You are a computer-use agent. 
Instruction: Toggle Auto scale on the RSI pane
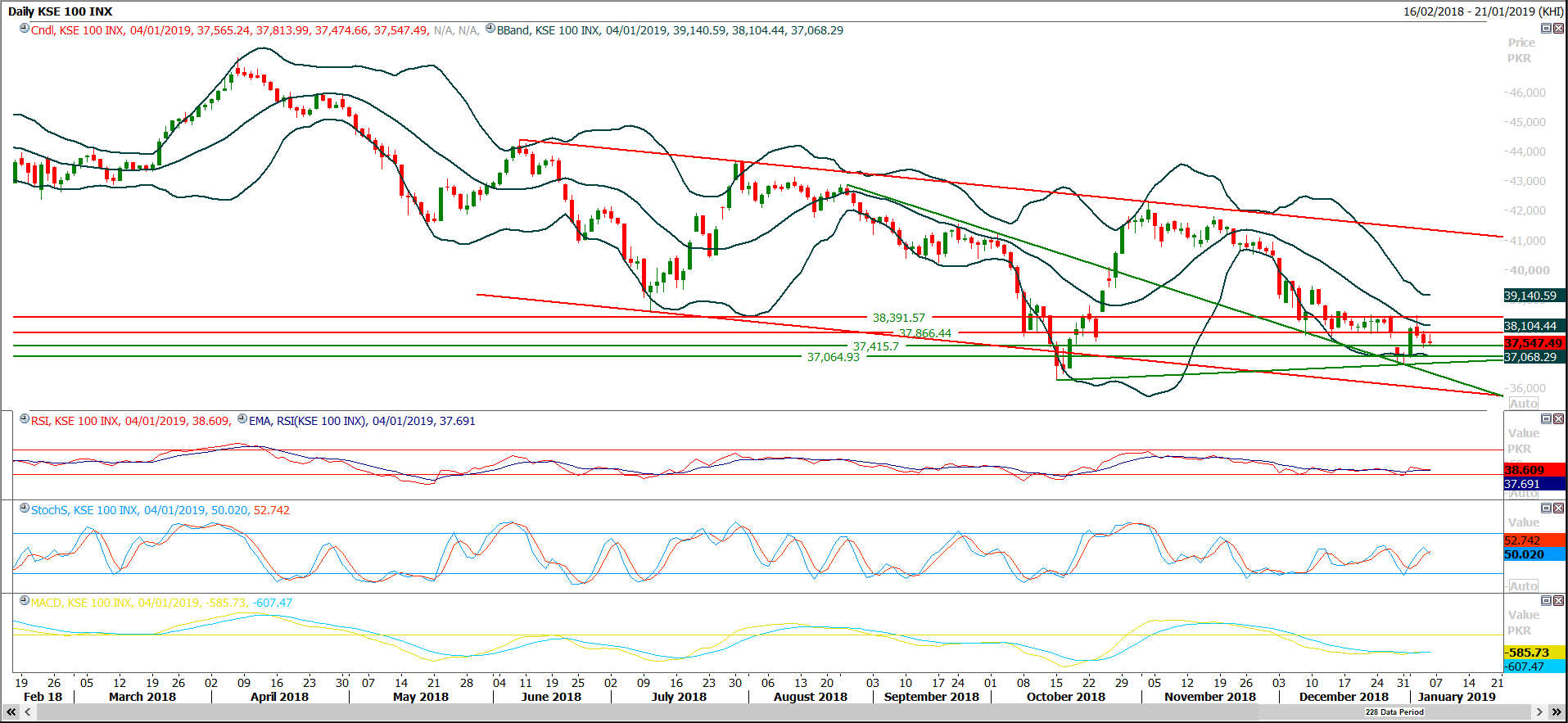(1523, 494)
